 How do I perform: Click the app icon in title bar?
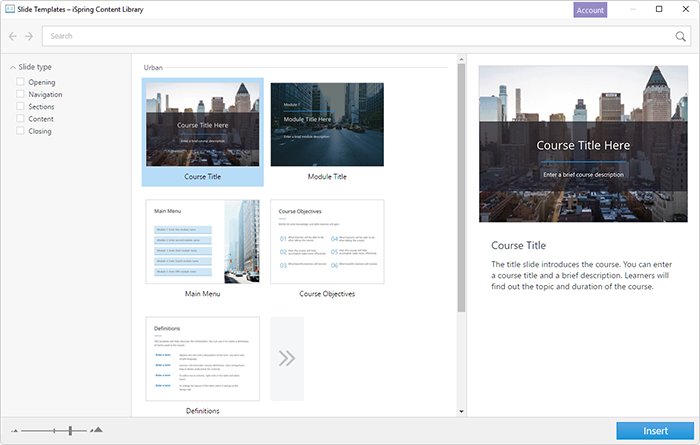[9, 9]
